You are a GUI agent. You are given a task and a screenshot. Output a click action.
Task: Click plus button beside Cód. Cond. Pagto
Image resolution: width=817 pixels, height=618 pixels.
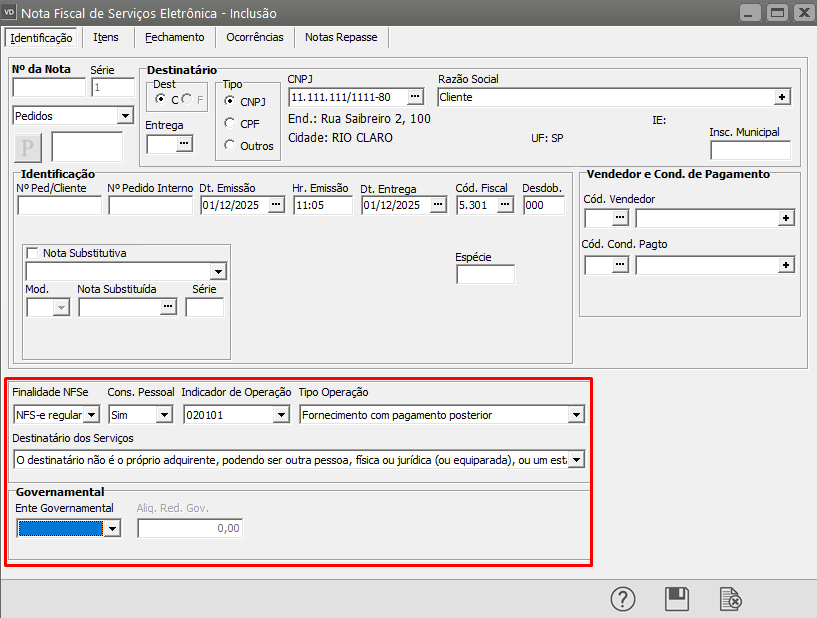point(787,265)
